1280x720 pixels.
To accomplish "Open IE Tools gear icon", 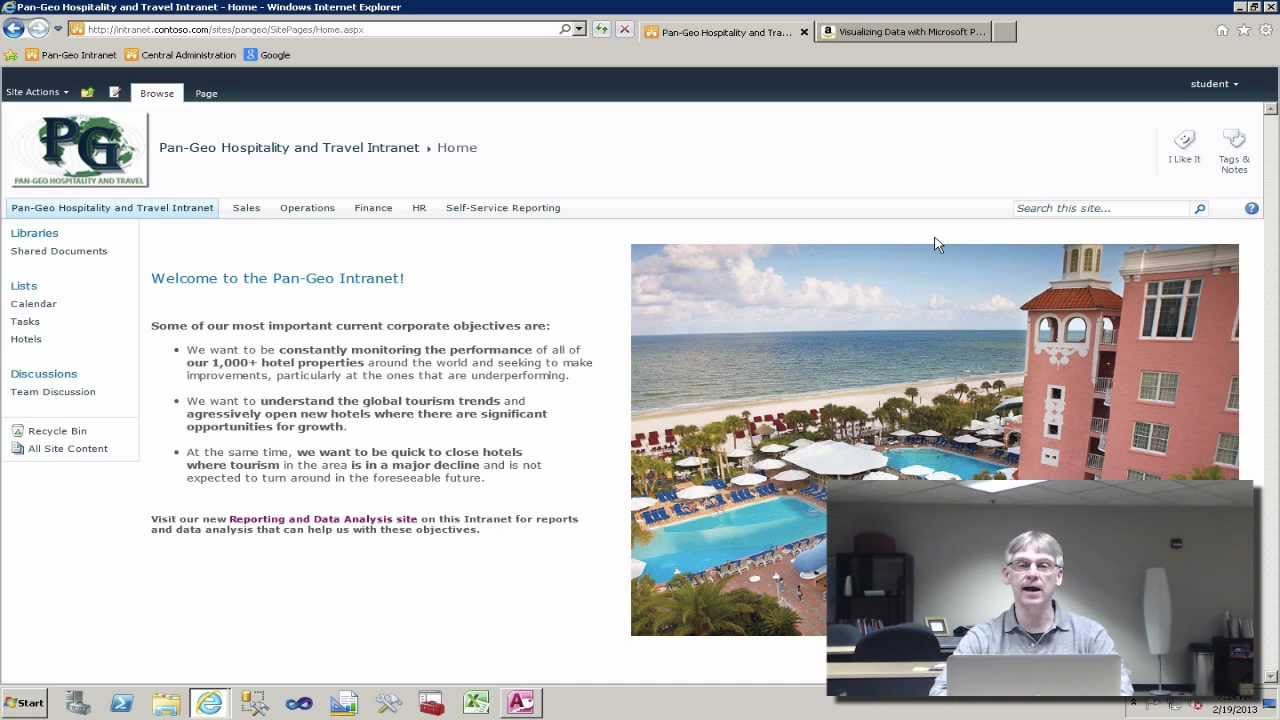I will pyautogui.click(x=1266, y=30).
